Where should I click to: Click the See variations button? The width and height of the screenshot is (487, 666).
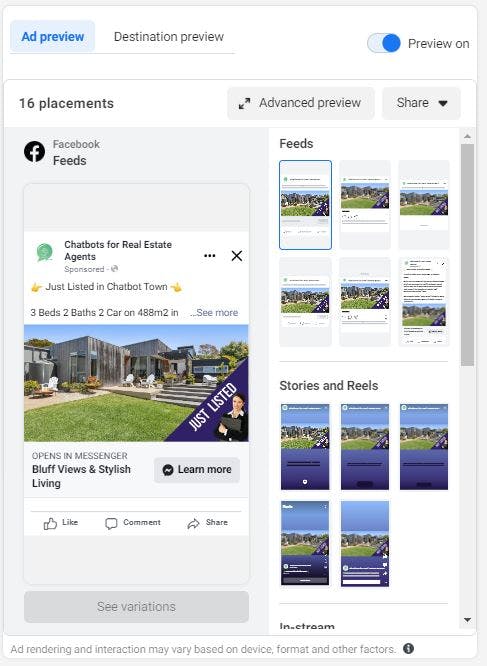[x=136, y=607]
